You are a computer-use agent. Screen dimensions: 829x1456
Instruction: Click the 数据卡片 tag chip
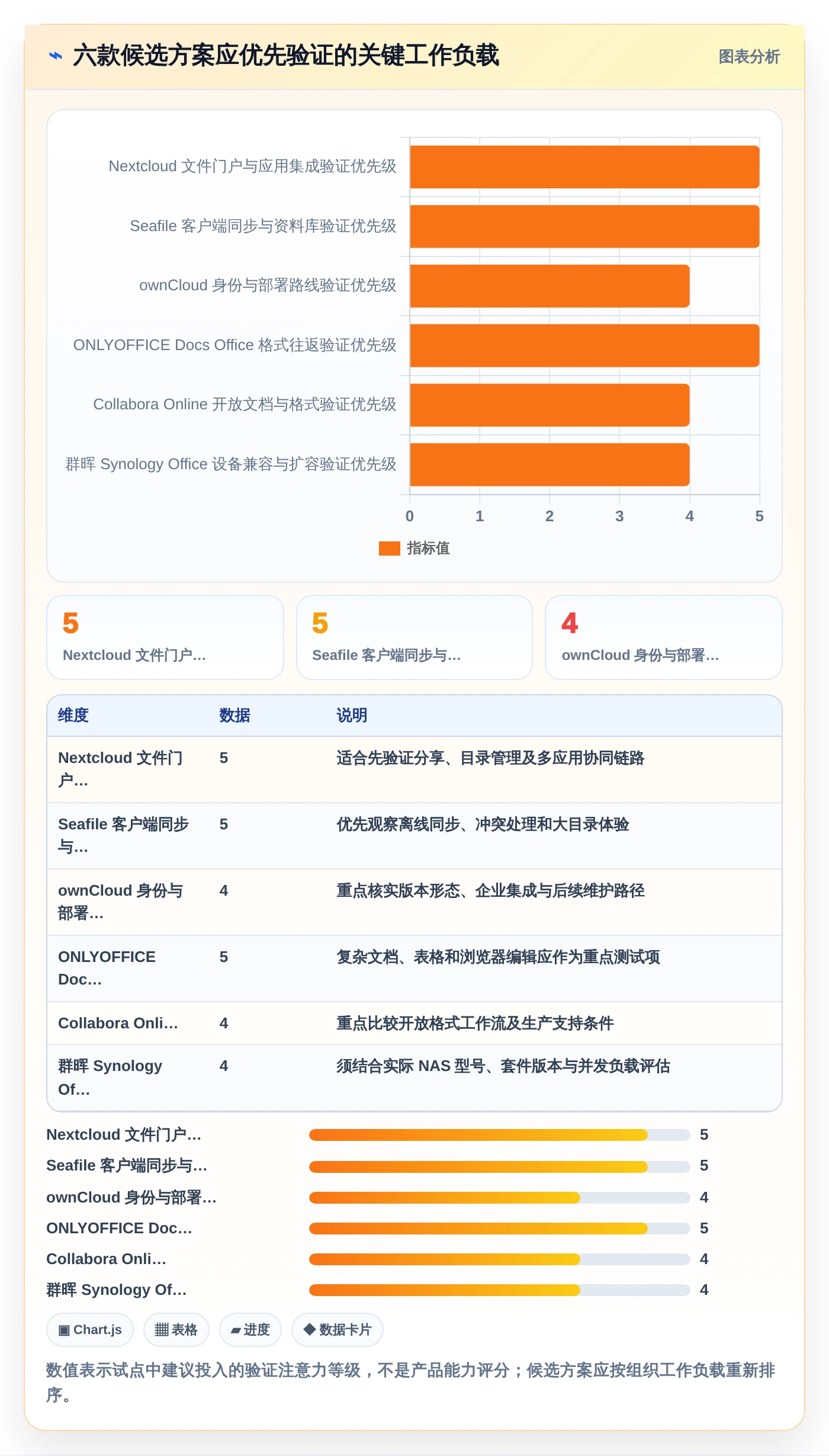pyautogui.click(x=338, y=1330)
